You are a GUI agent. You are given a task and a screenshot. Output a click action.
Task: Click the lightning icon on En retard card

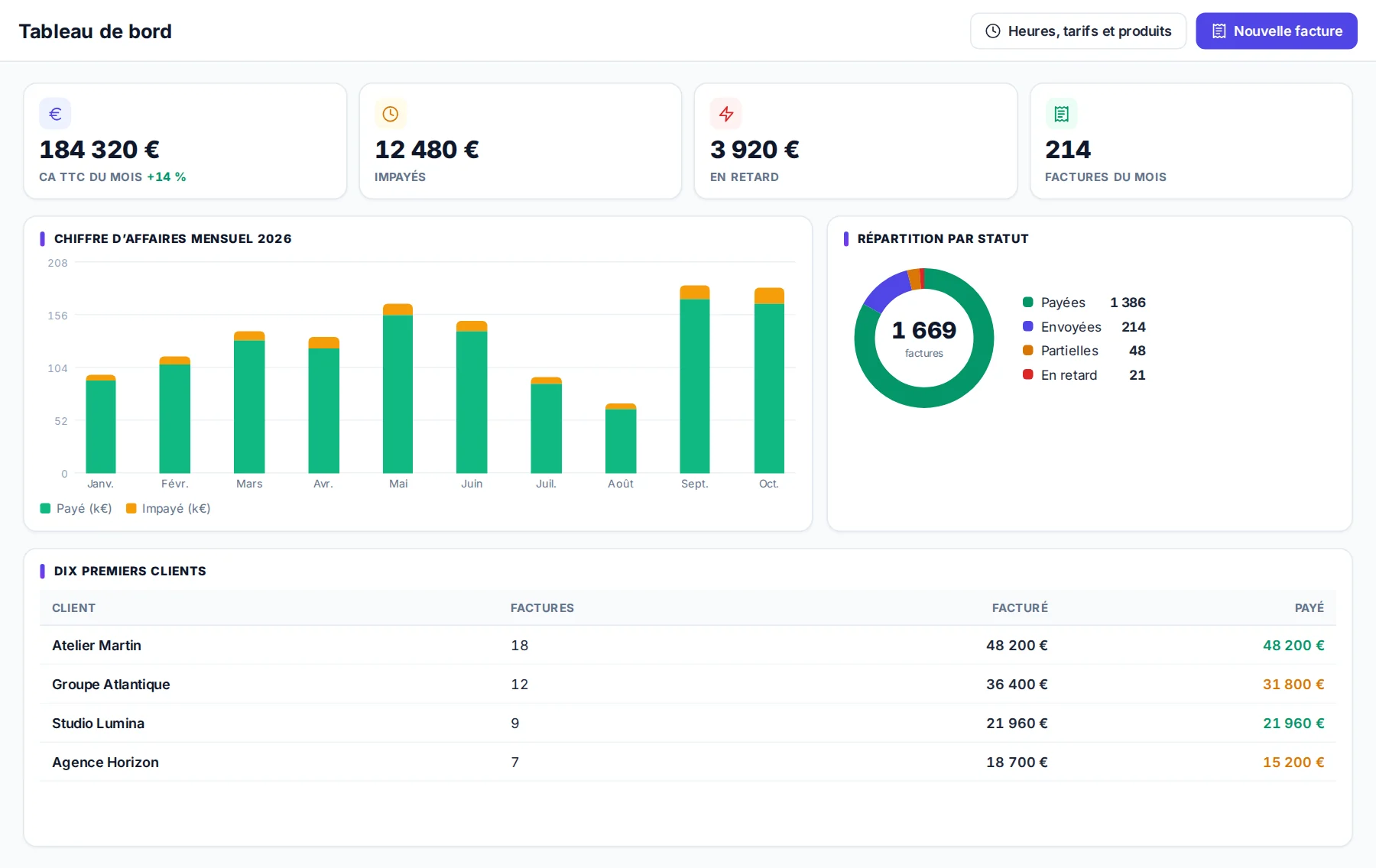point(726,114)
